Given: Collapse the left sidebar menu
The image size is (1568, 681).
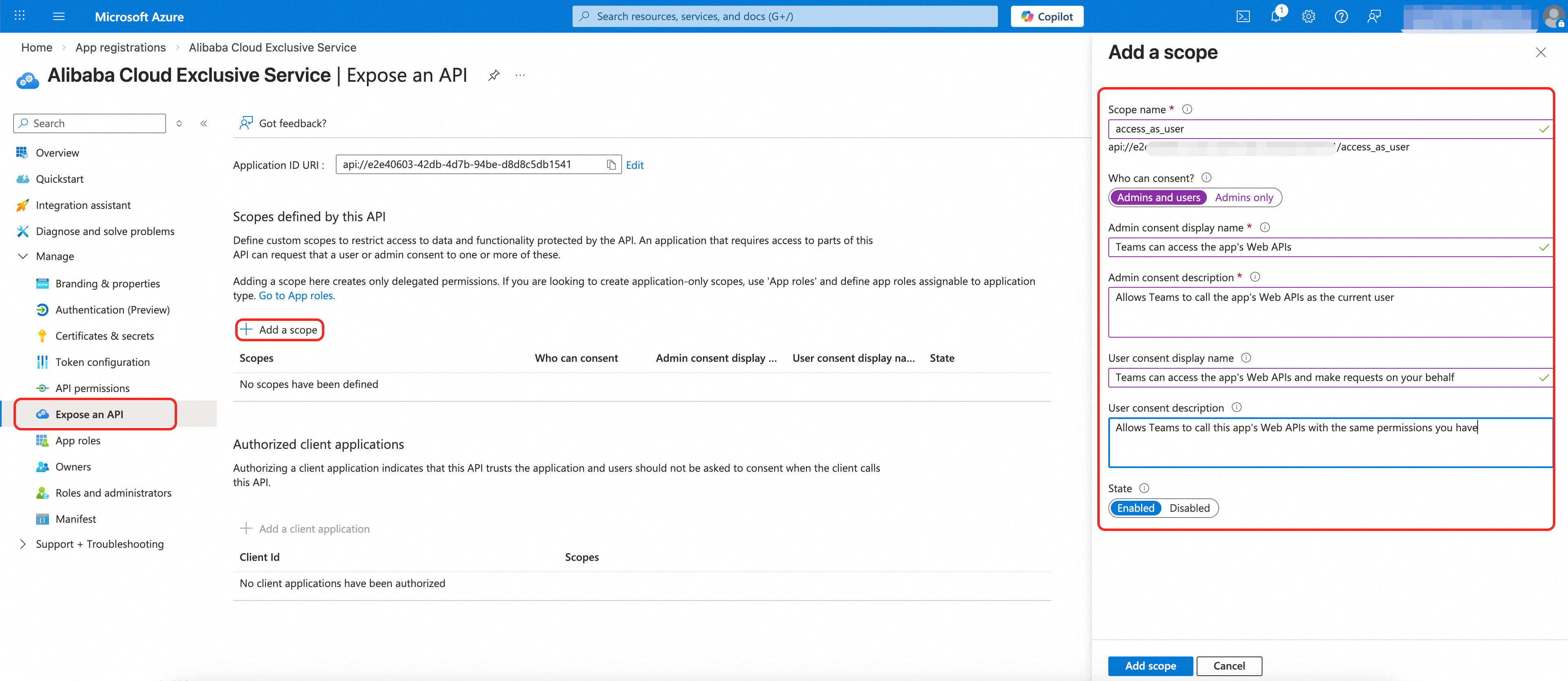Looking at the screenshot, I should [204, 123].
